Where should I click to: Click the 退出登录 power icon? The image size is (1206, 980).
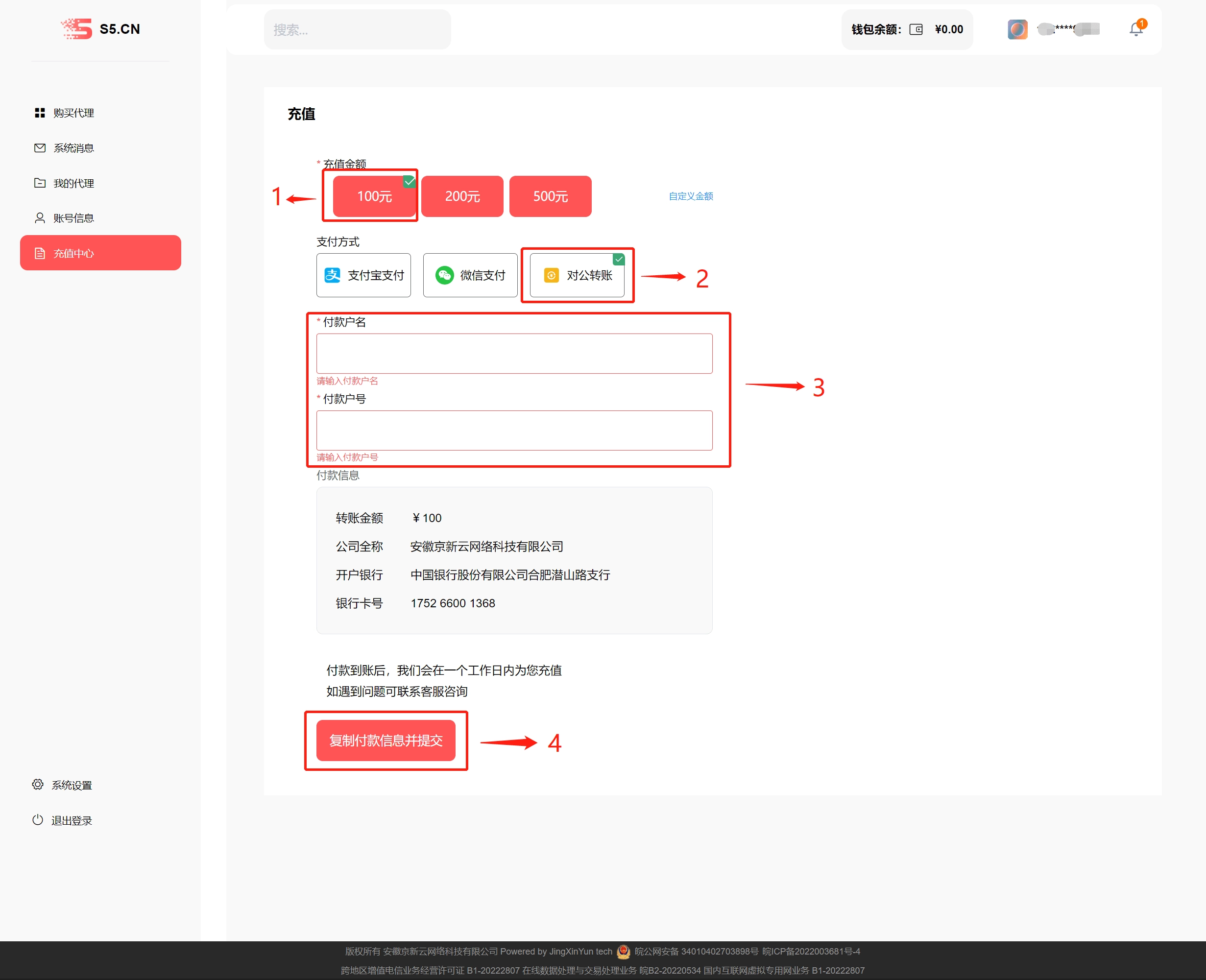click(38, 820)
